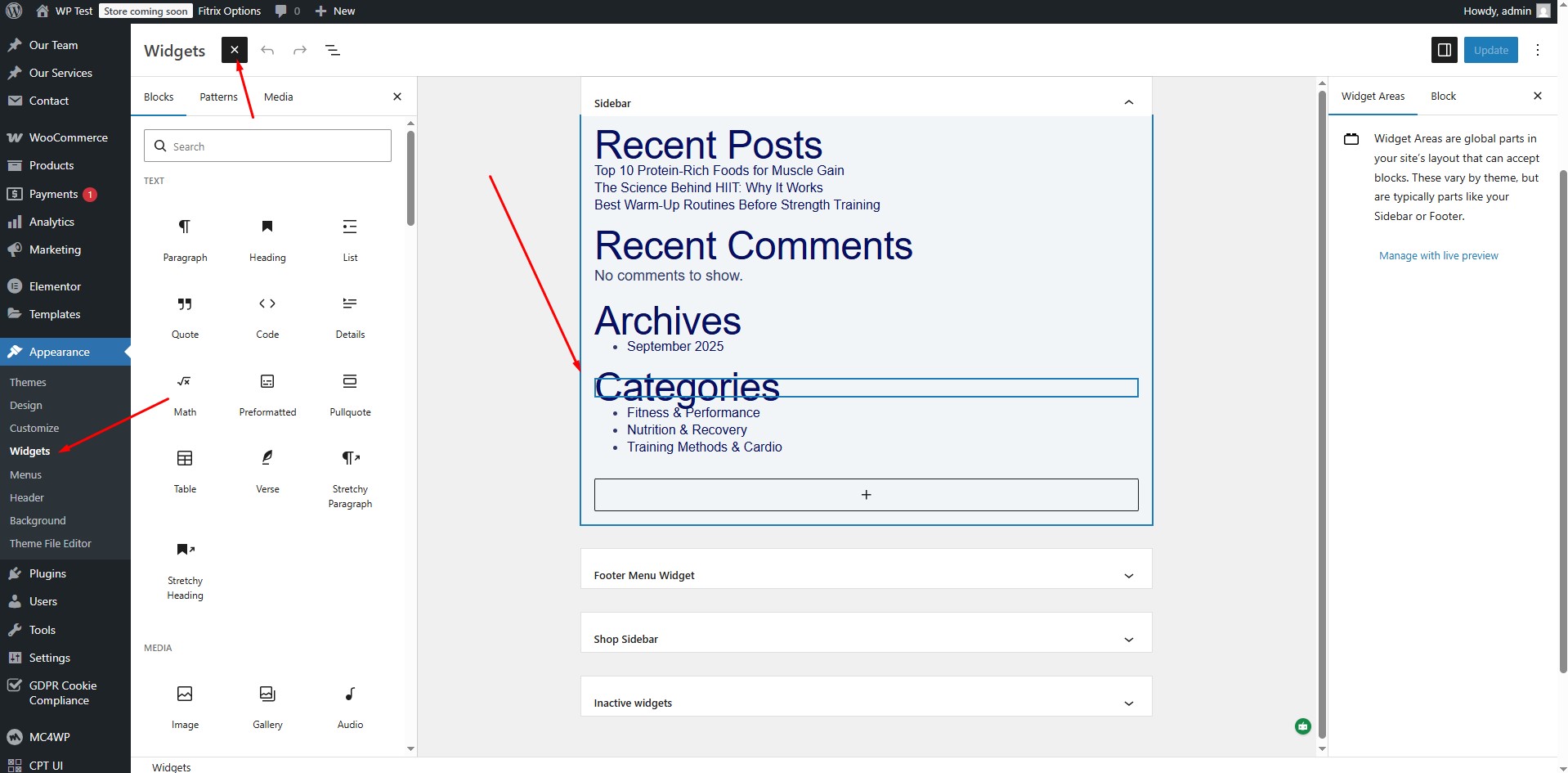The image size is (1568, 773).
Task: Insert the Heading block
Action: click(x=267, y=227)
